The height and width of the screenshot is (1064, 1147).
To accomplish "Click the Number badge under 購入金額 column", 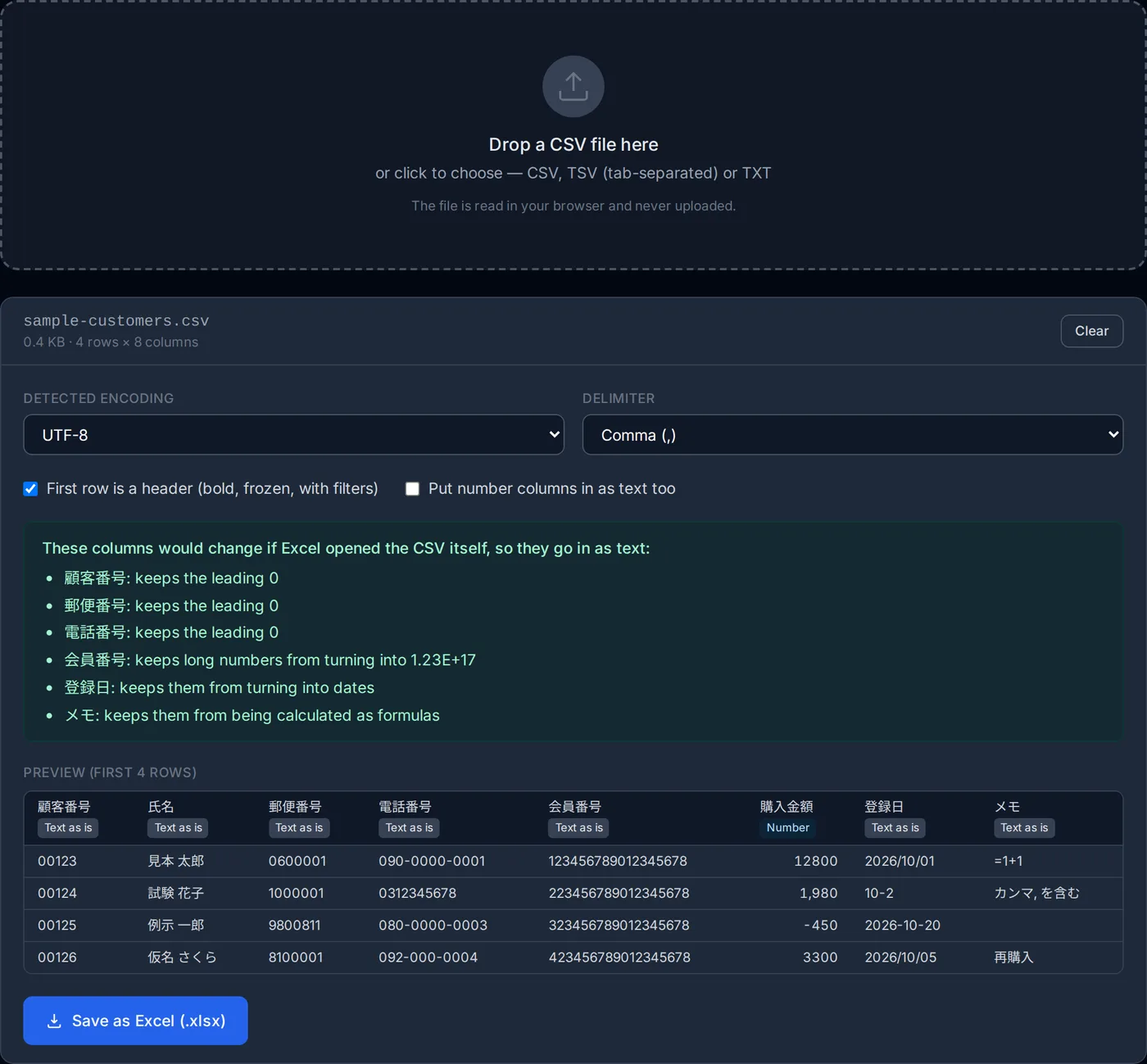I will pos(788,828).
